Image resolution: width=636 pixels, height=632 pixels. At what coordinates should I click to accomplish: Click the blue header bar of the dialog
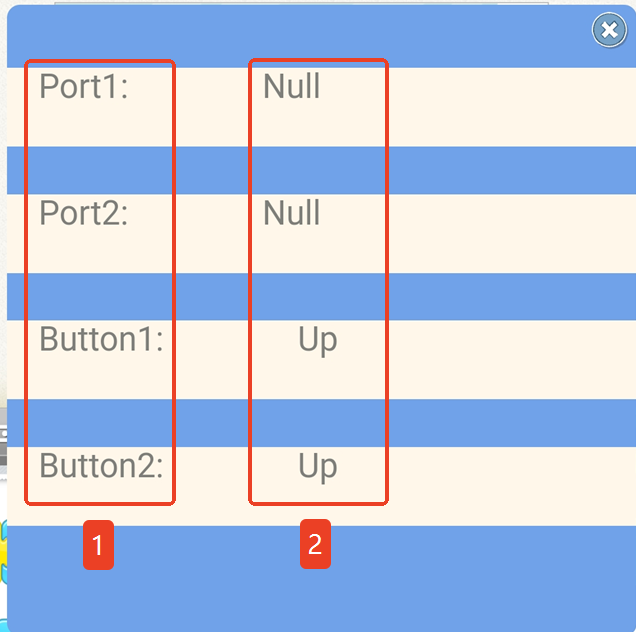tap(296, 37)
